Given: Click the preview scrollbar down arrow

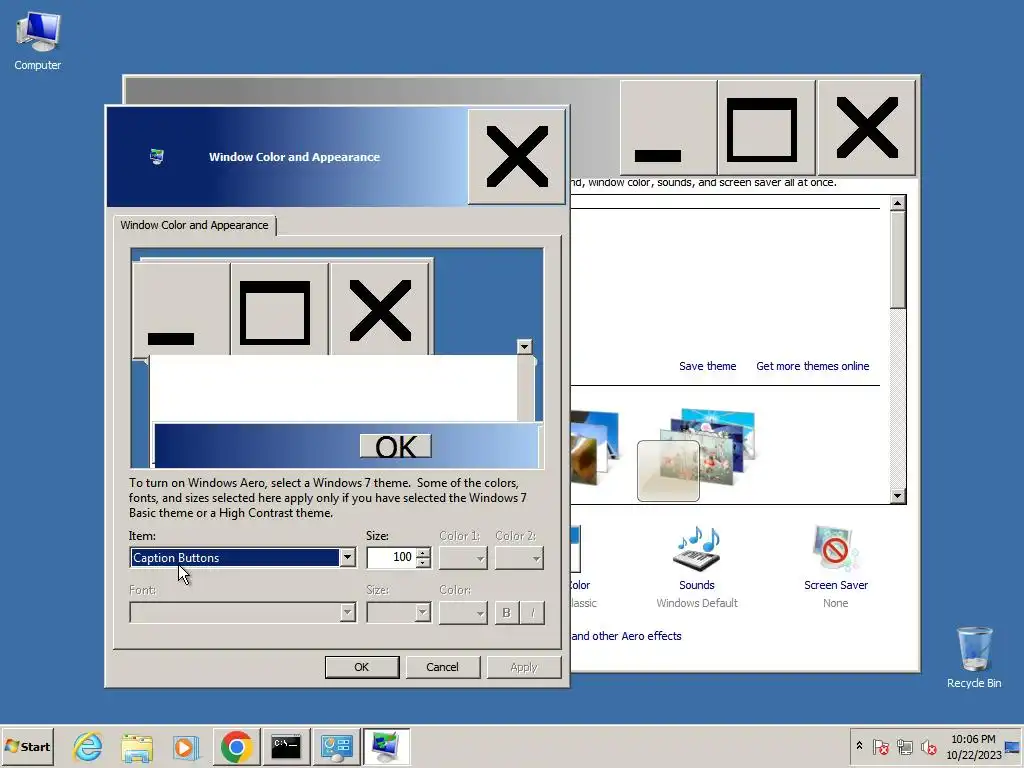Looking at the screenshot, I should click(524, 346).
